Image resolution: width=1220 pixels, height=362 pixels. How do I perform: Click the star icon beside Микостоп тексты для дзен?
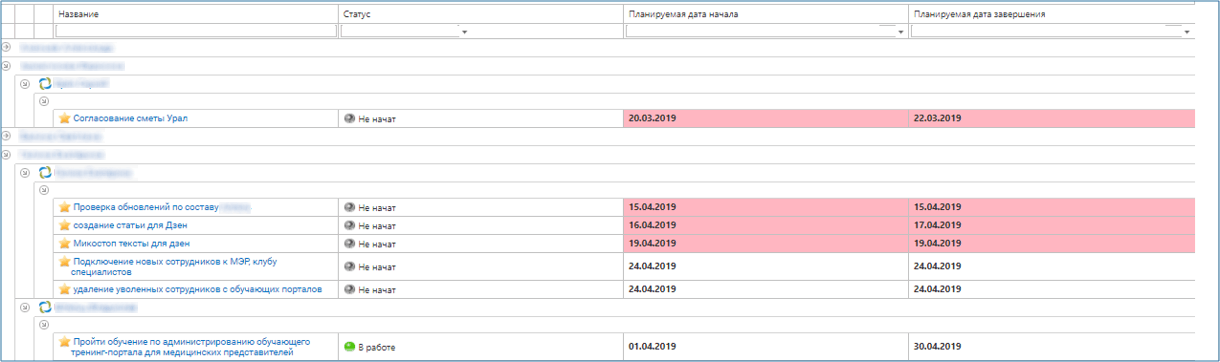pyautogui.click(x=65, y=243)
